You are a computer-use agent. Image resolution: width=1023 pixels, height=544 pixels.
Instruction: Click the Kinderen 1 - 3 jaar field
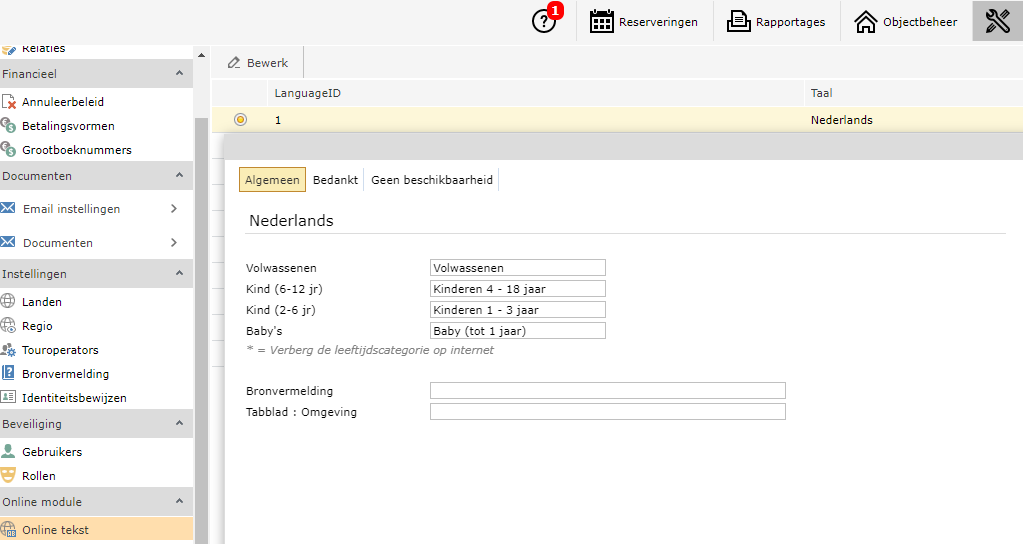click(518, 309)
